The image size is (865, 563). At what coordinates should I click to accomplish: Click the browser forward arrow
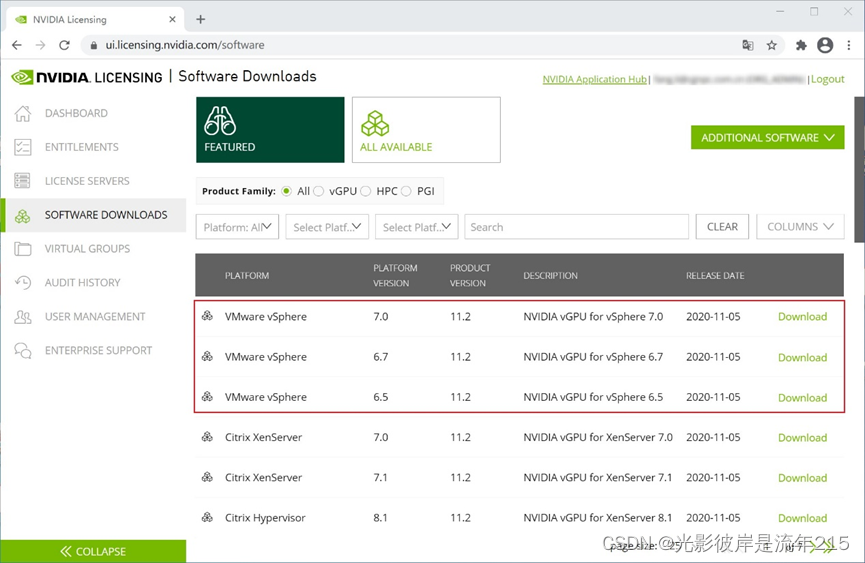click(x=40, y=45)
